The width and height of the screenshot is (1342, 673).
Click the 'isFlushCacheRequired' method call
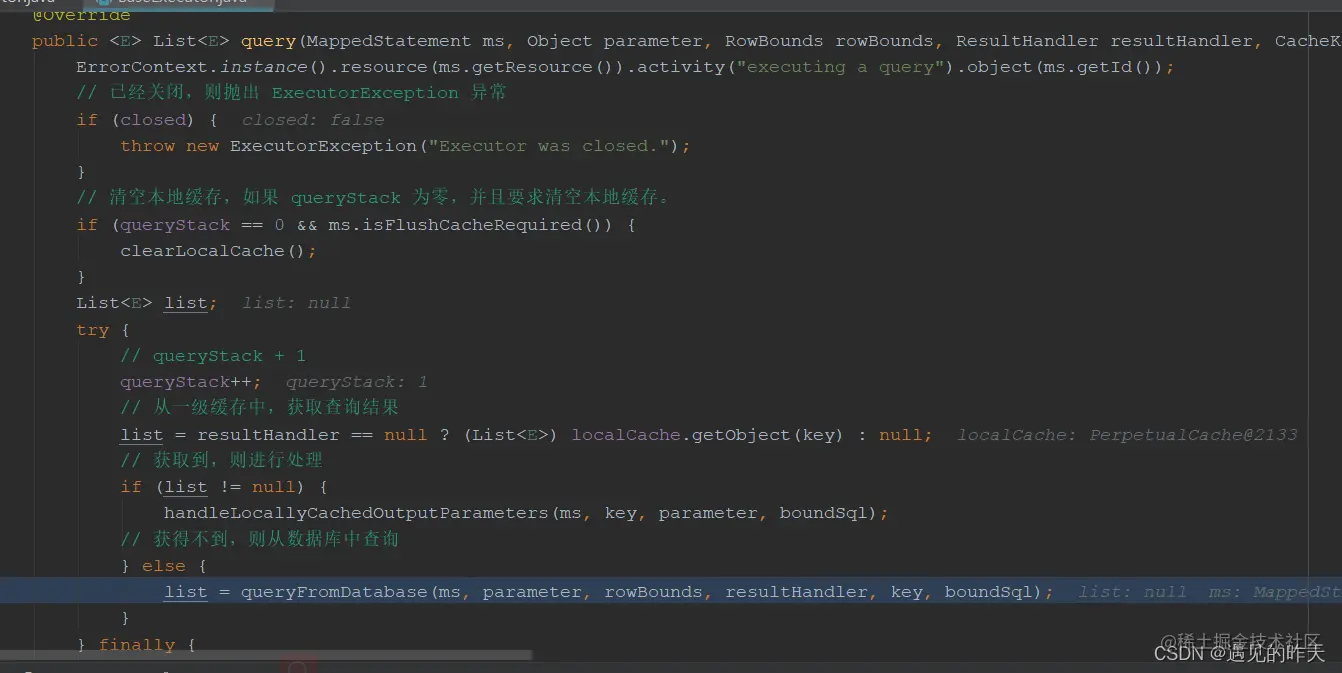point(470,225)
